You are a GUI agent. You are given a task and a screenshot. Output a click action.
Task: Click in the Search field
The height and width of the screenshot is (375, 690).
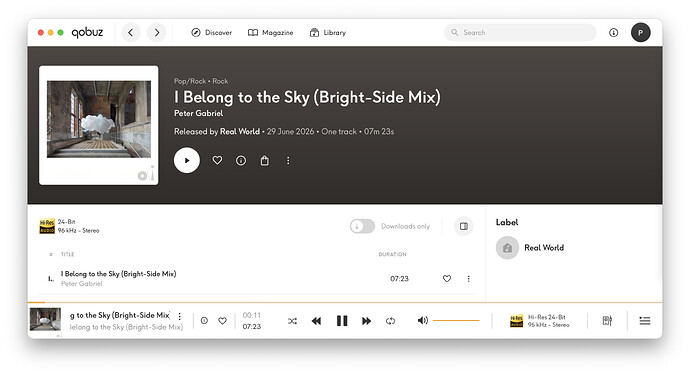tap(520, 33)
